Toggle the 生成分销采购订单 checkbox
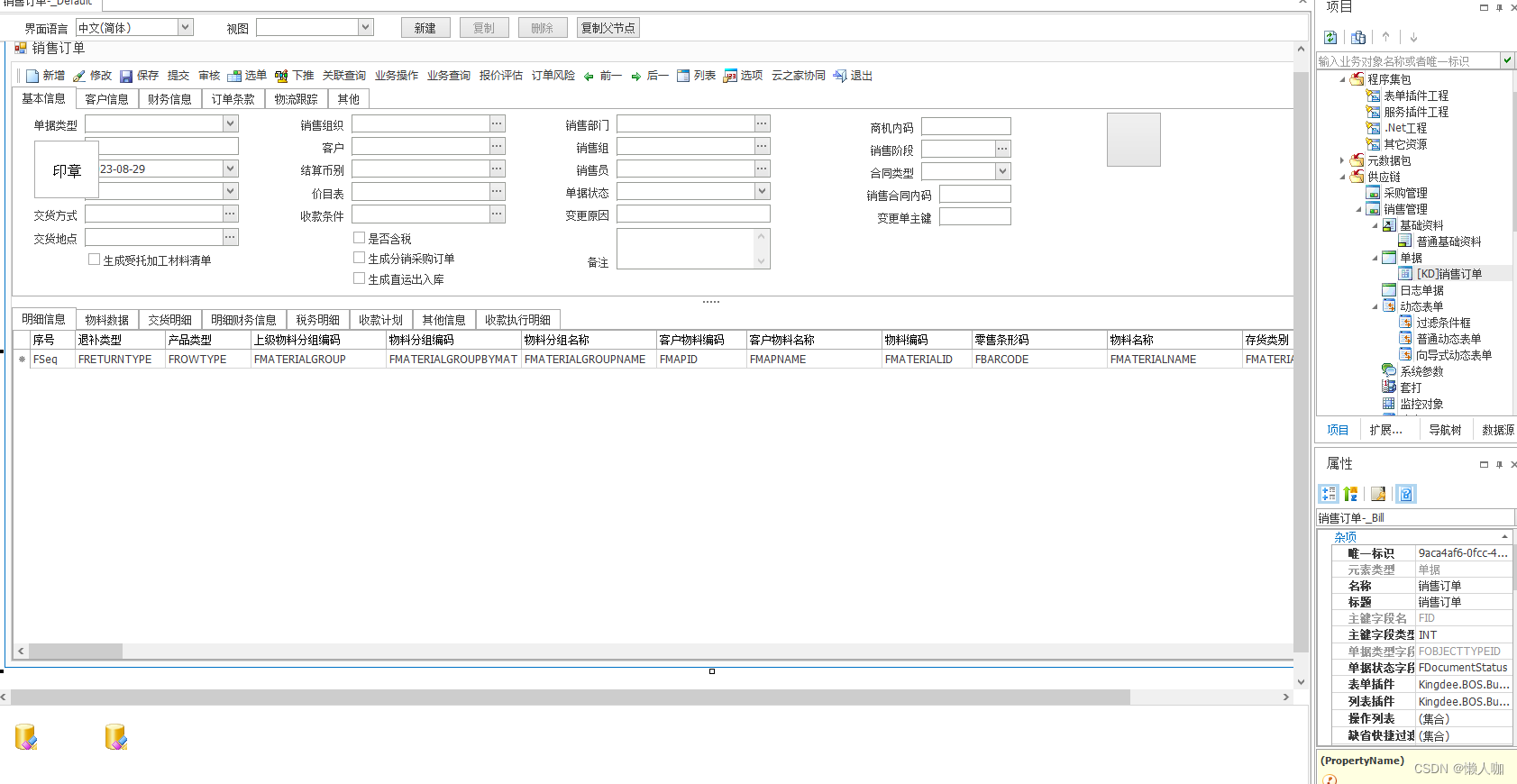1517x784 pixels. (359, 258)
